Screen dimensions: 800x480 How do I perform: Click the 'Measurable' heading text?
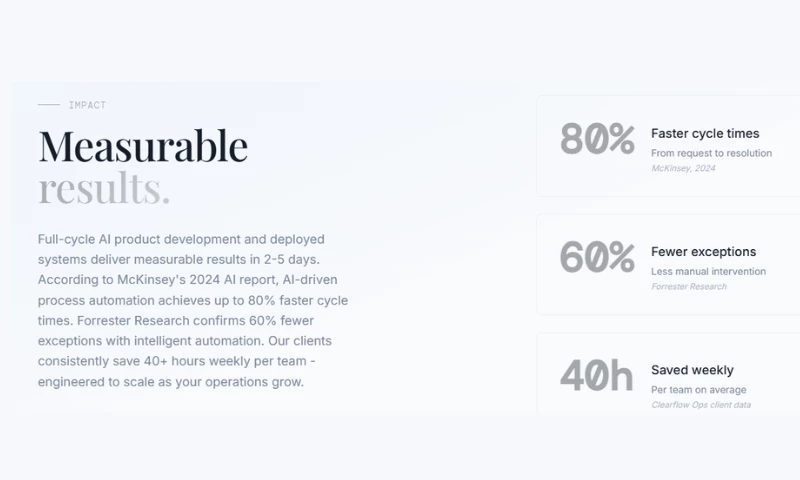(143, 146)
